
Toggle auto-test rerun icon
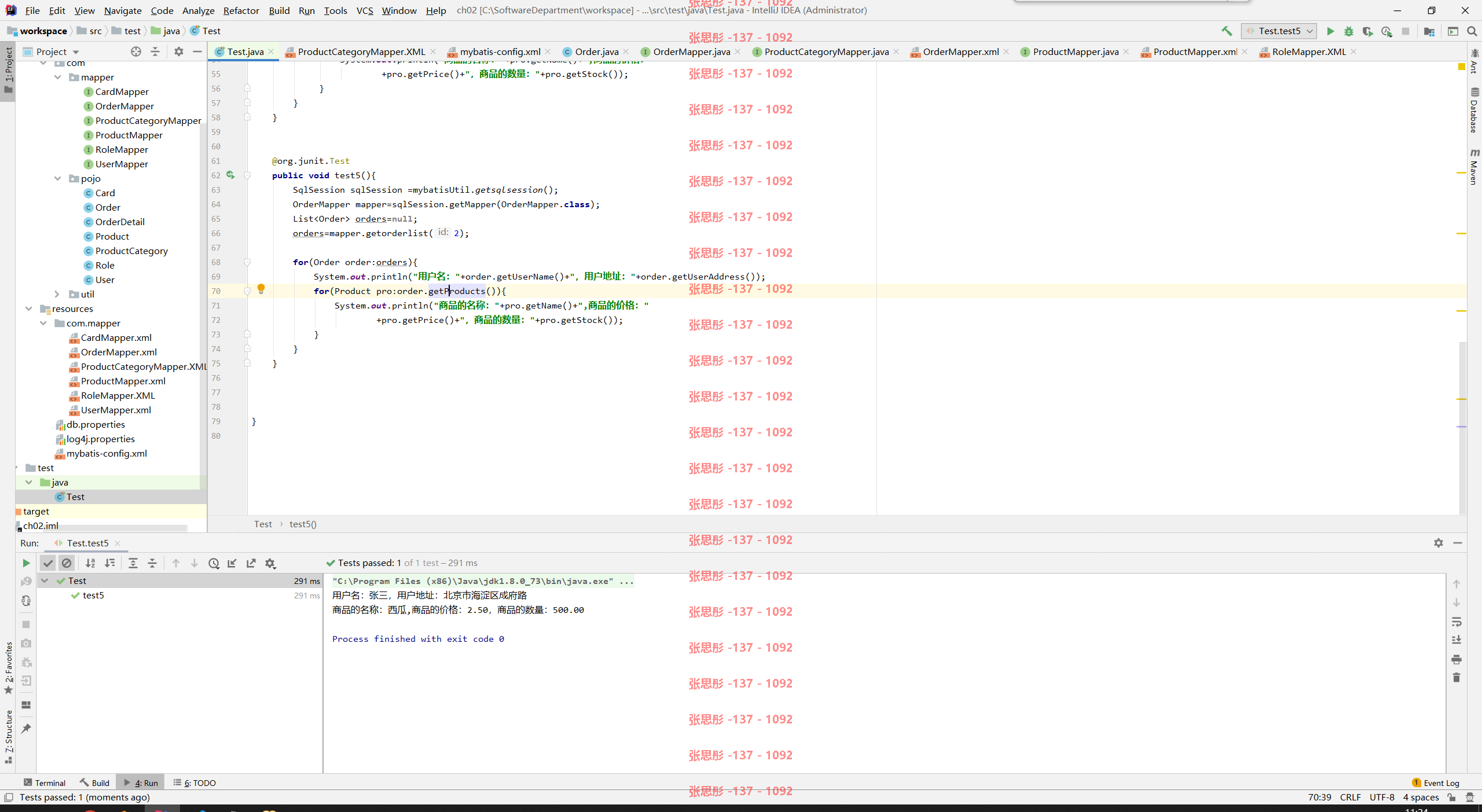[26, 601]
